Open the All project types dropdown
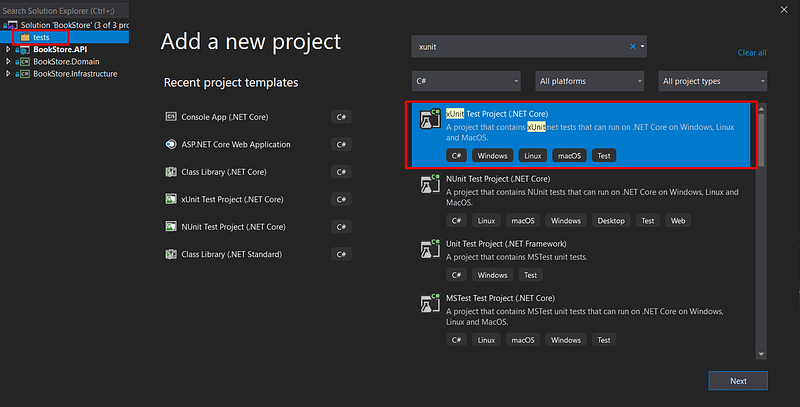 coord(711,80)
